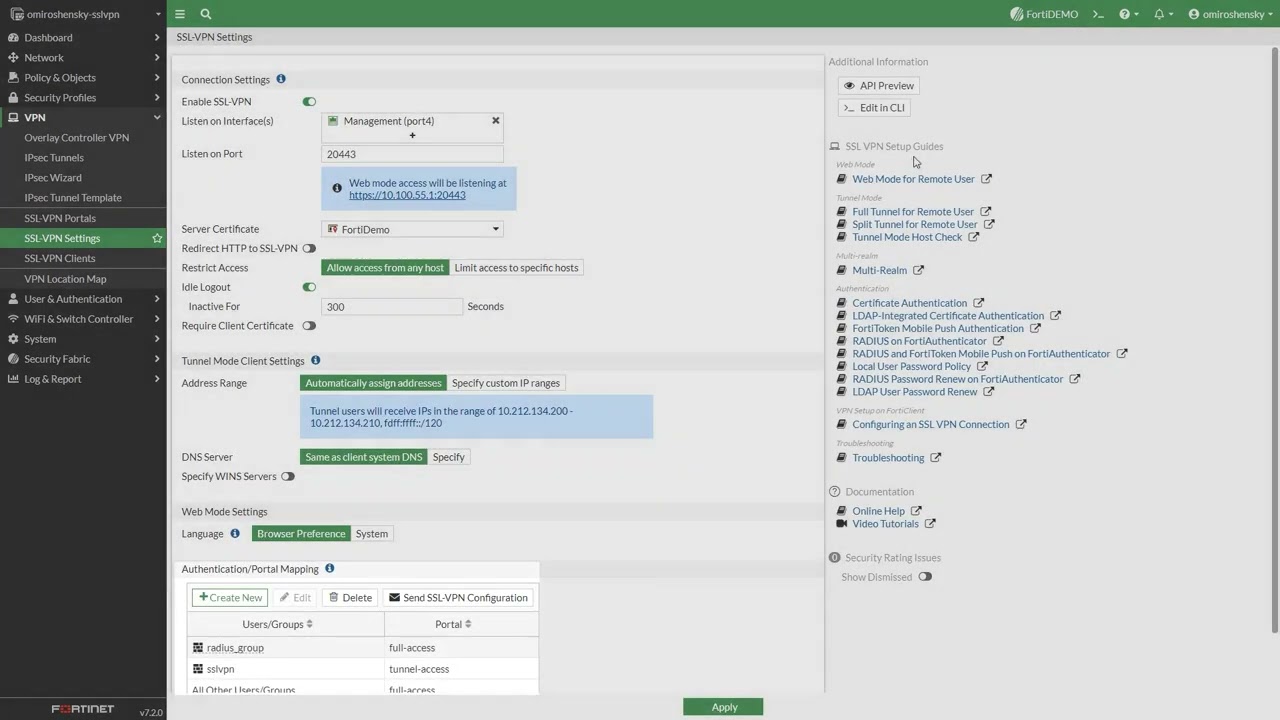Click the sslvpn group row icon
The image size is (1280, 720).
(198, 669)
